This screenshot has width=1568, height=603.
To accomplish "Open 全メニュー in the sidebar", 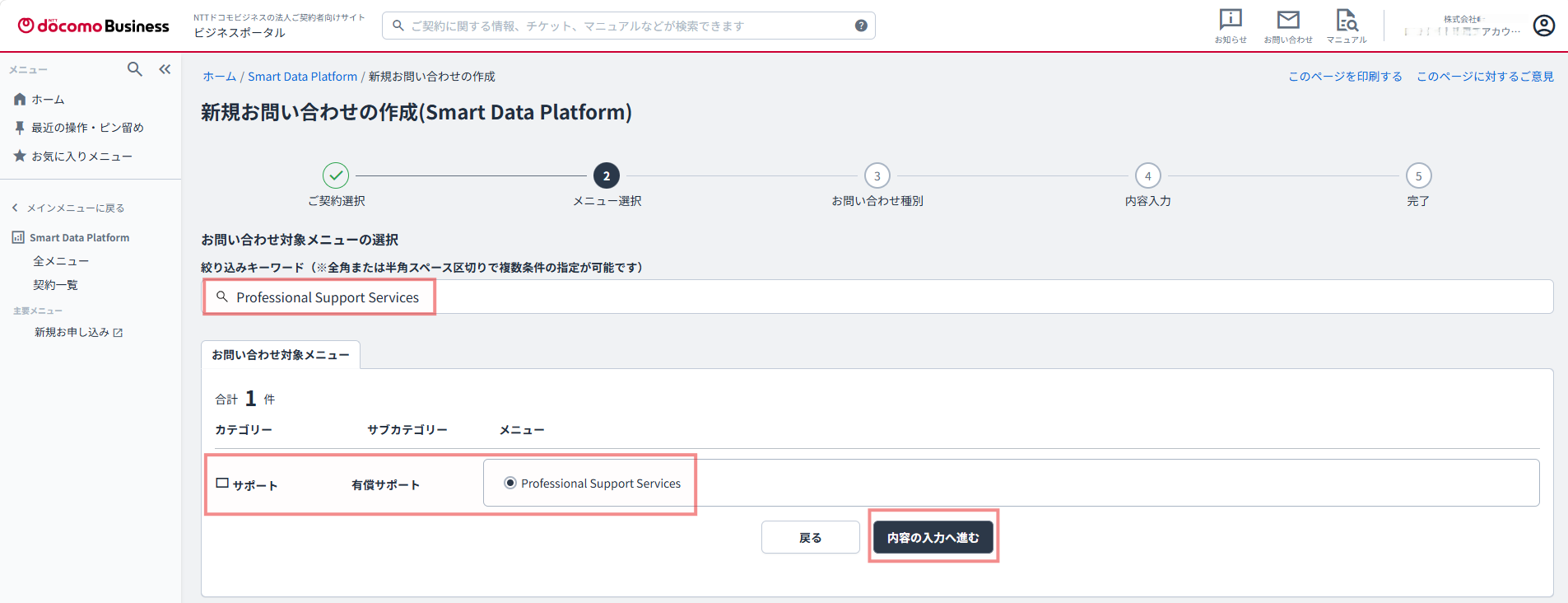I will pos(61,261).
